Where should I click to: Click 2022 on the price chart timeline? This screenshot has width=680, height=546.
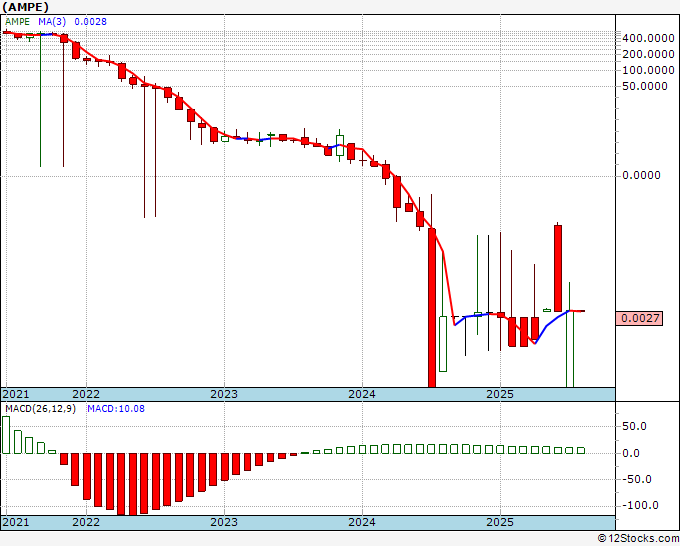click(x=86, y=394)
